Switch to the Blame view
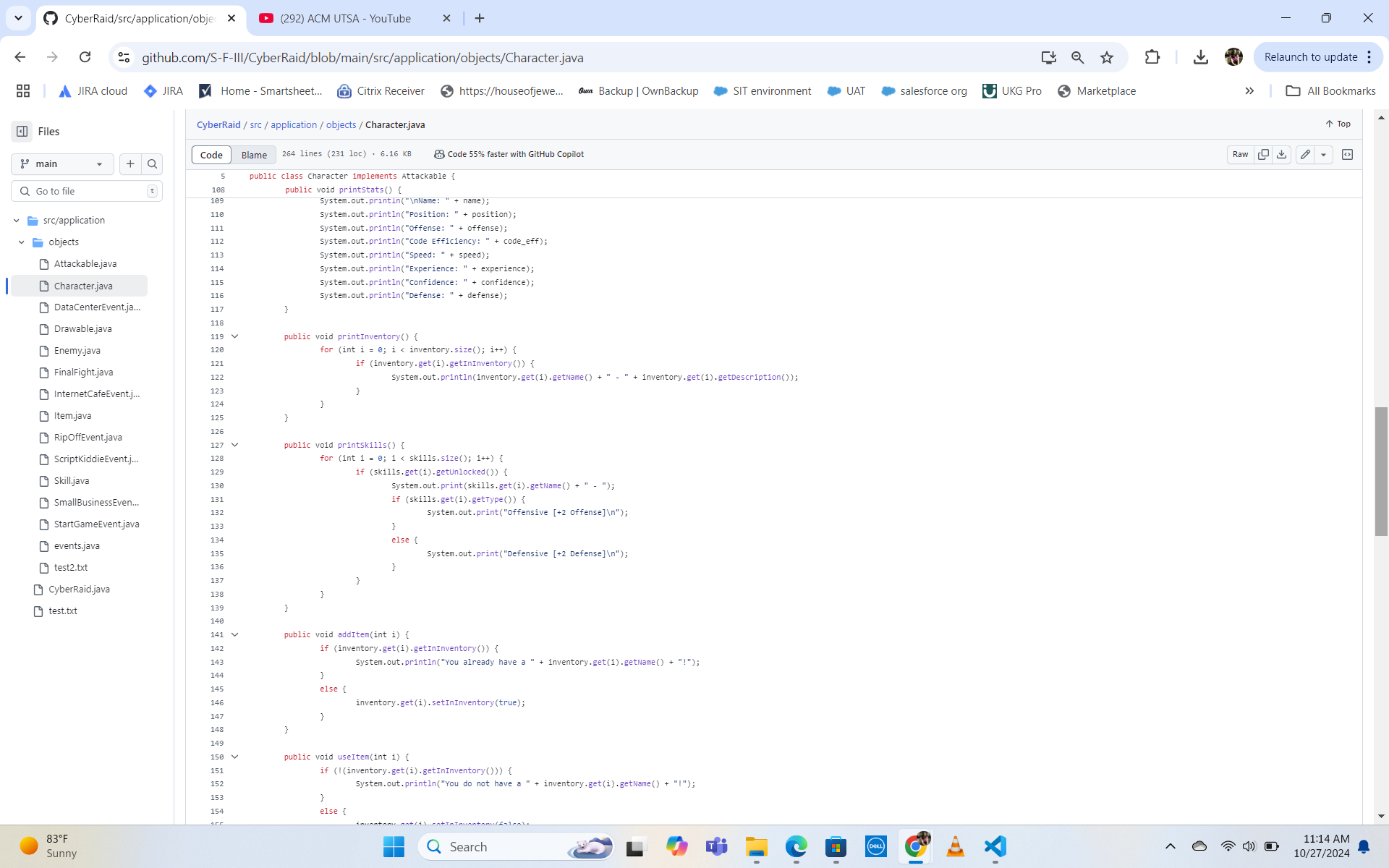Image resolution: width=1389 pixels, height=868 pixels. (254, 155)
